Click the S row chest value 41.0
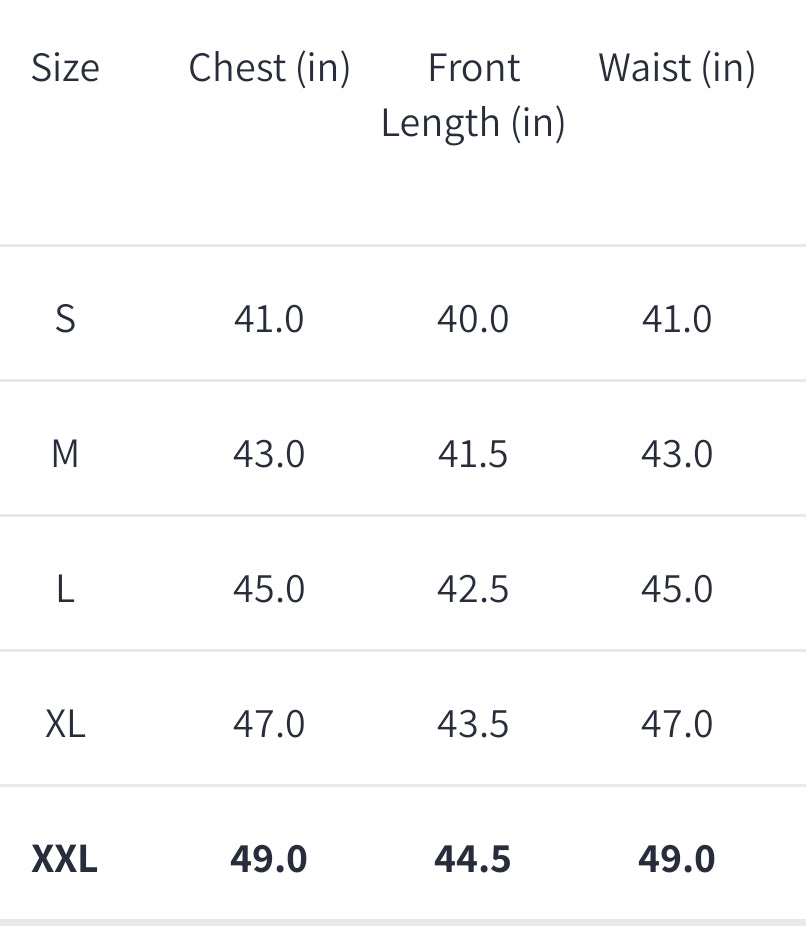Screen dimensions: 806x926 (269, 319)
